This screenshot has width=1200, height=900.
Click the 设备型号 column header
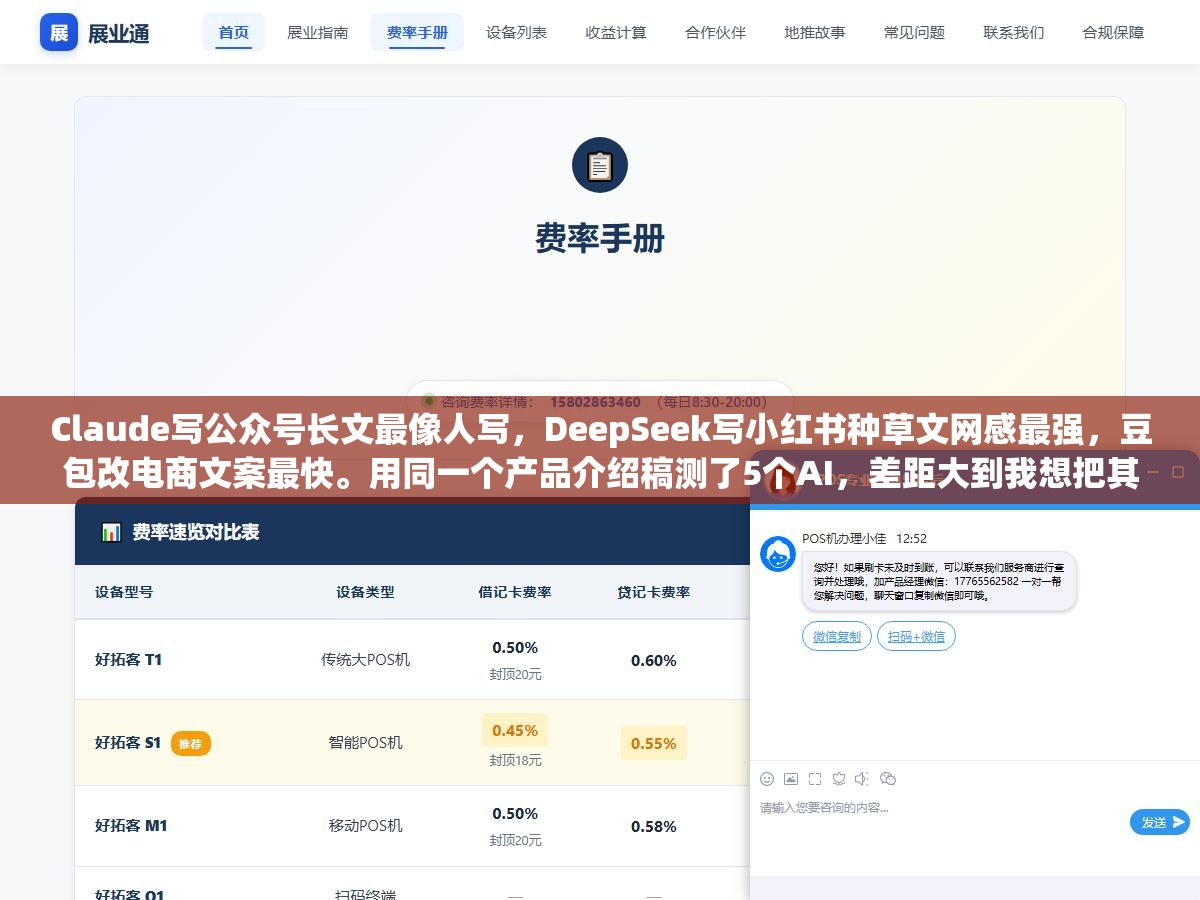click(x=124, y=592)
